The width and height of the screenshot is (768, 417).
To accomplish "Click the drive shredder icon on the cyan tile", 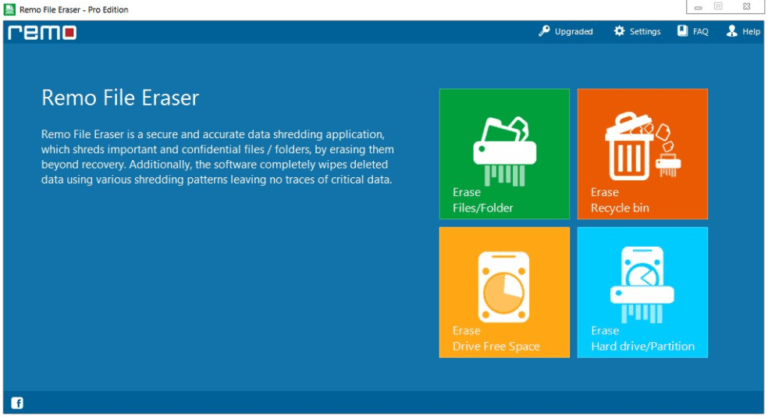I will (642, 284).
